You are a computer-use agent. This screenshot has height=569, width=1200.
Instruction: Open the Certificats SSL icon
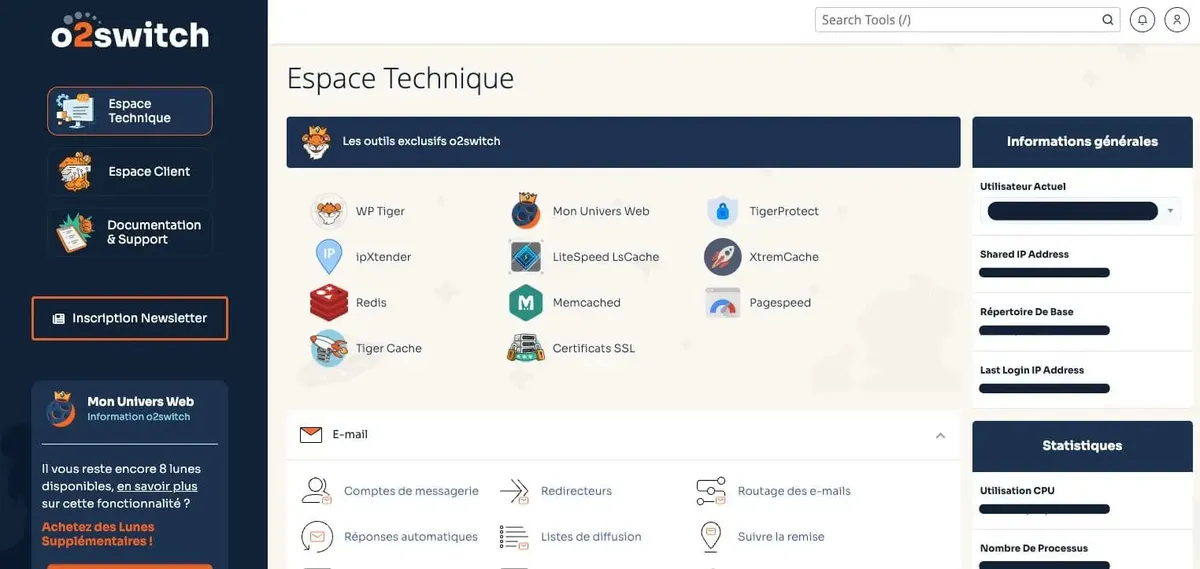click(525, 348)
